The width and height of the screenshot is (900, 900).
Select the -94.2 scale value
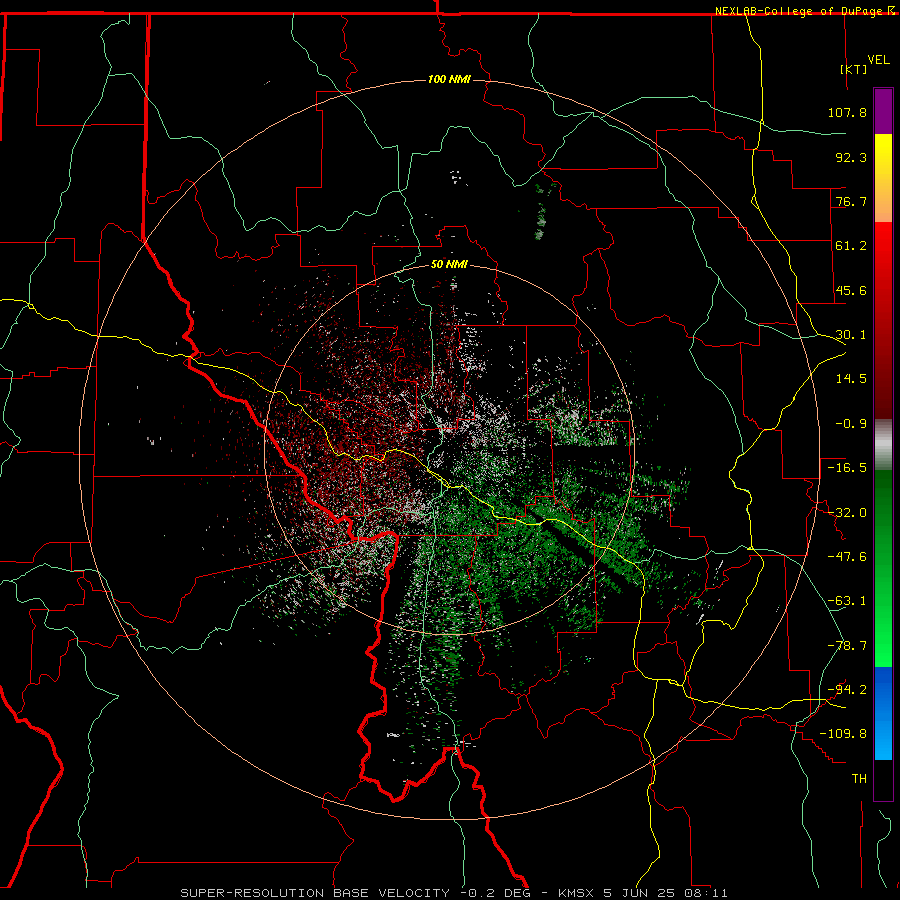[847, 689]
